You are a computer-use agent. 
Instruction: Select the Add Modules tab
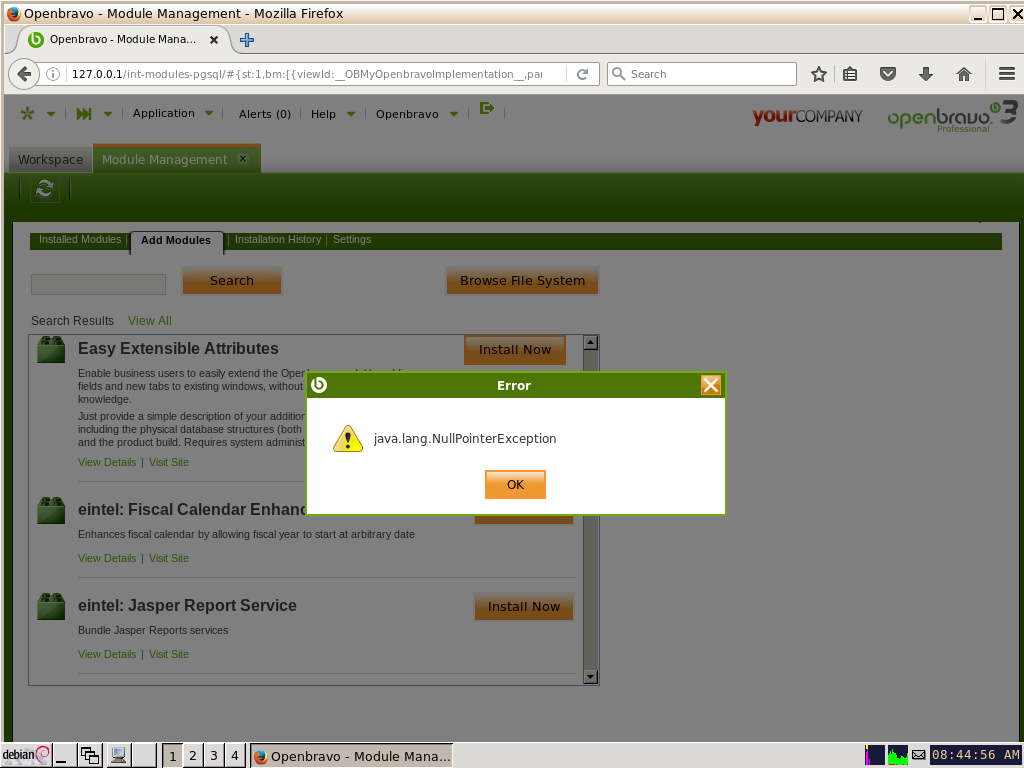tap(176, 240)
